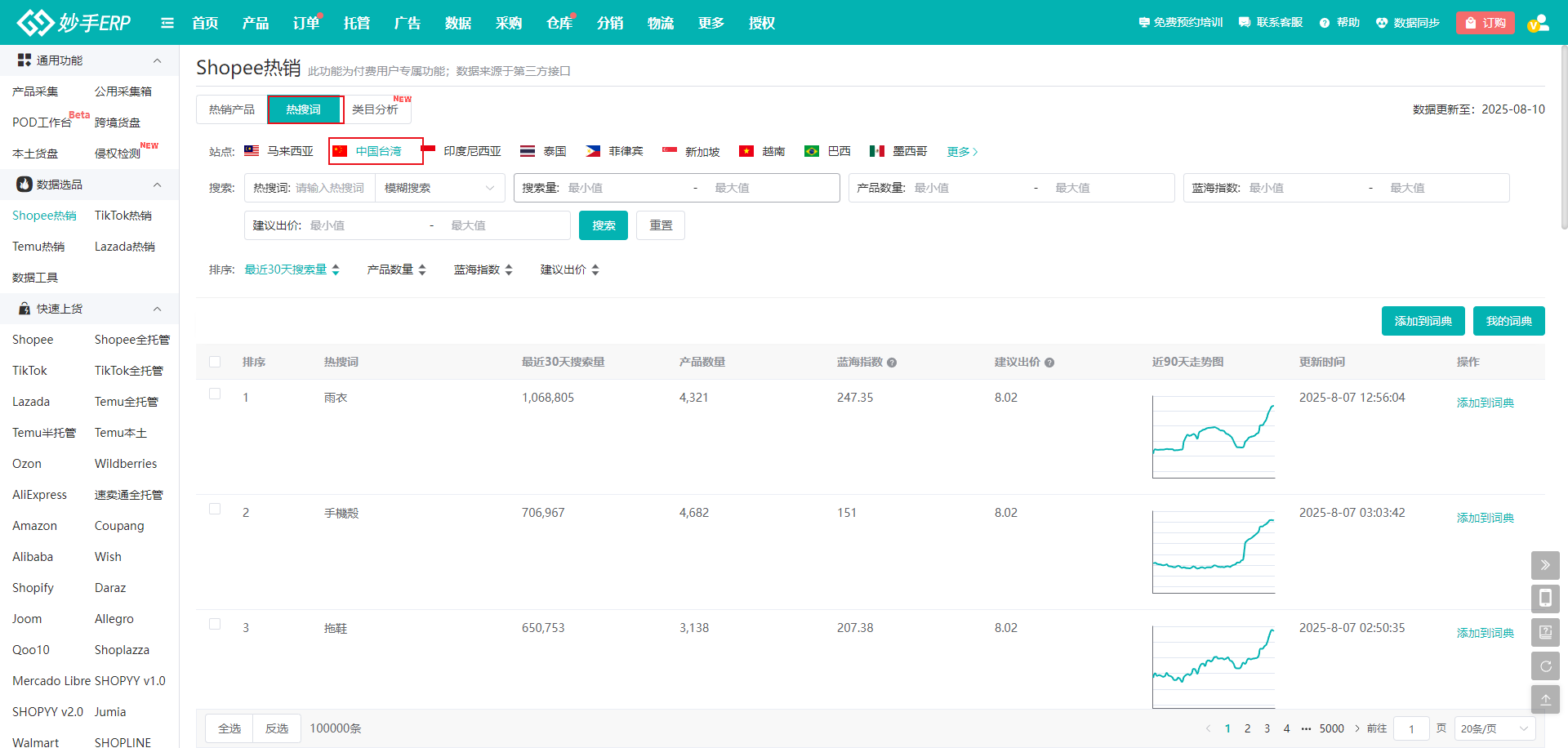The width and height of the screenshot is (1568, 748).
Task: Switch to the 热销产品 tab
Action: (x=232, y=109)
